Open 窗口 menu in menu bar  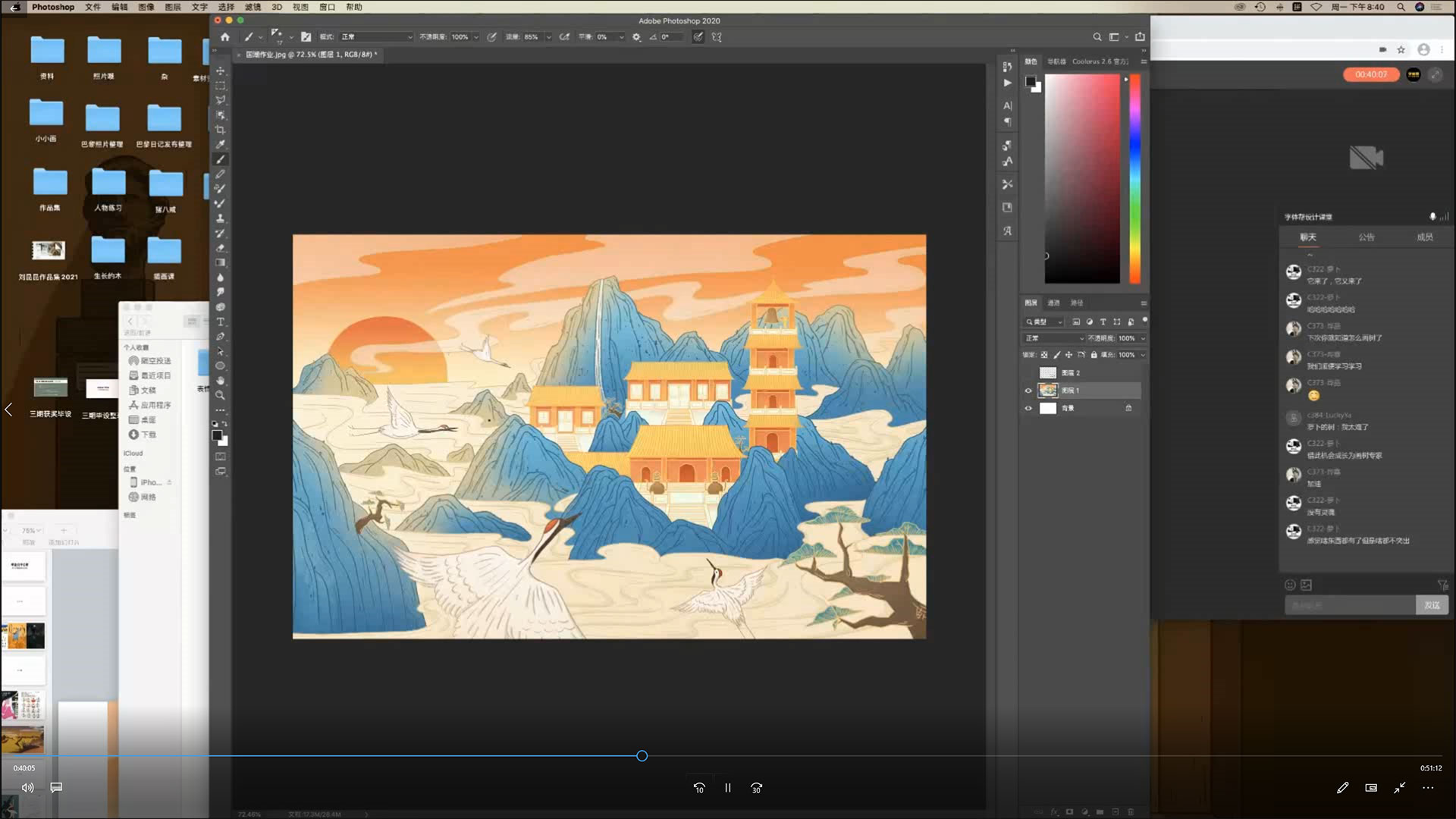pyautogui.click(x=328, y=7)
